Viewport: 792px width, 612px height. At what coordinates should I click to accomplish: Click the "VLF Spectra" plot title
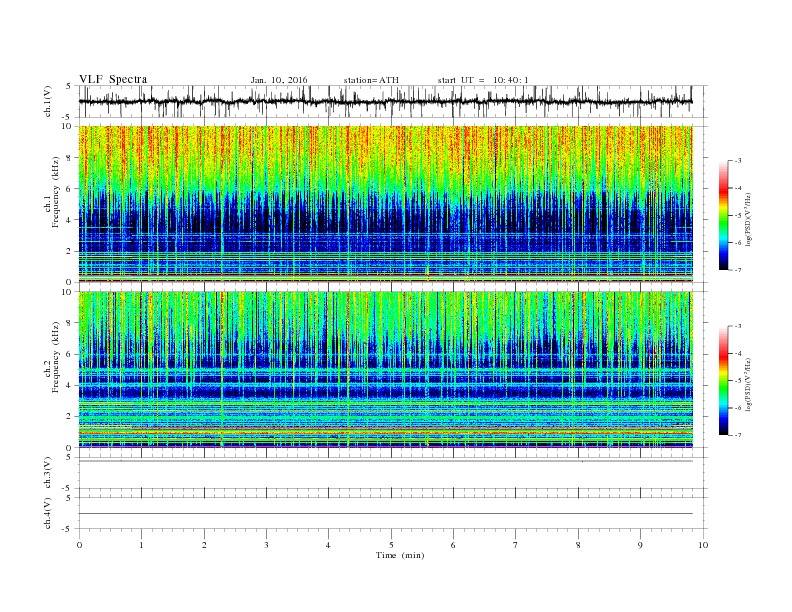[113, 79]
